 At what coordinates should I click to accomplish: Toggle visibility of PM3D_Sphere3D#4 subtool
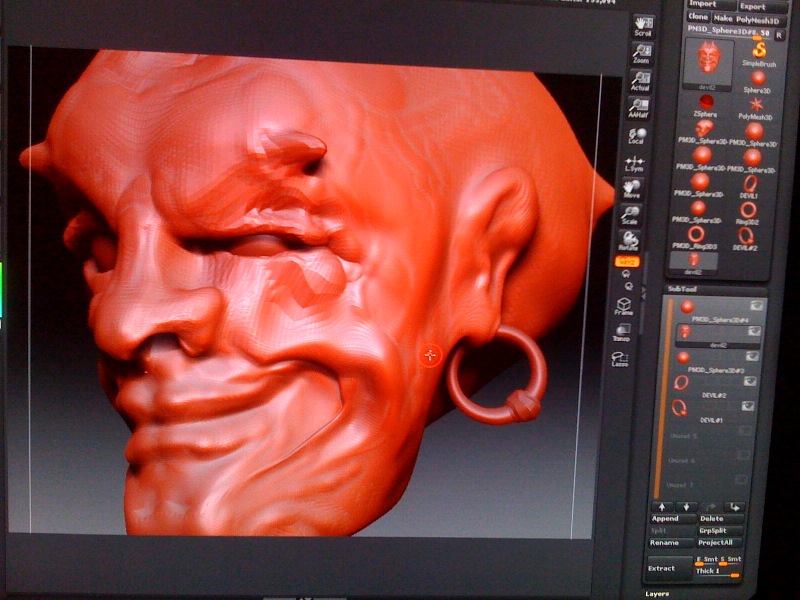click(x=757, y=306)
